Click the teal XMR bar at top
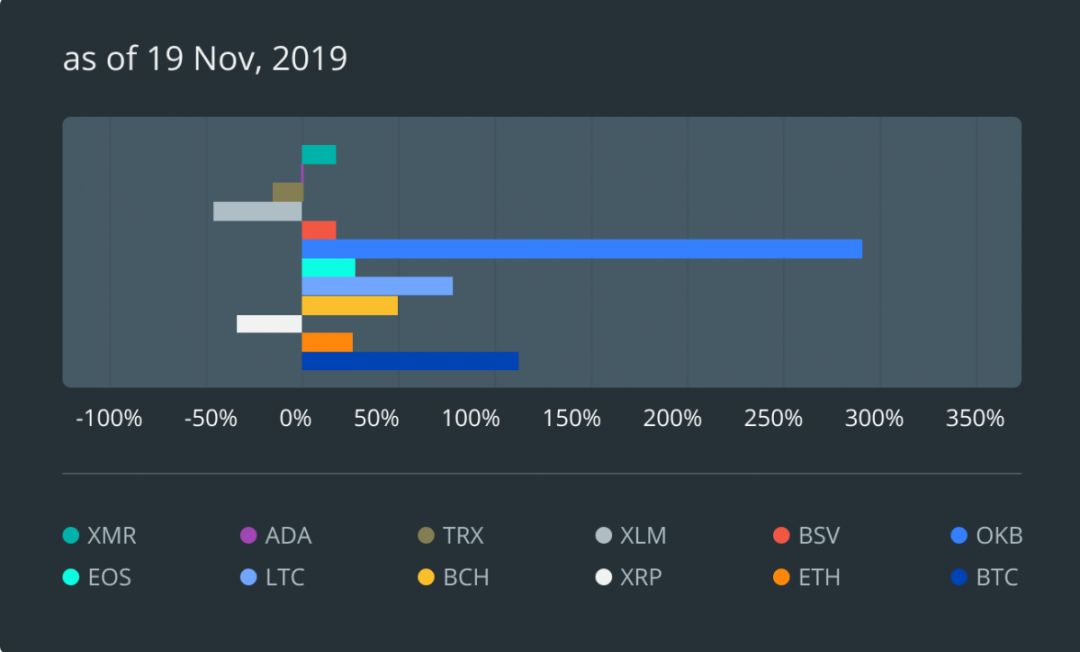Screen dimensions: 1080x652 (319, 155)
